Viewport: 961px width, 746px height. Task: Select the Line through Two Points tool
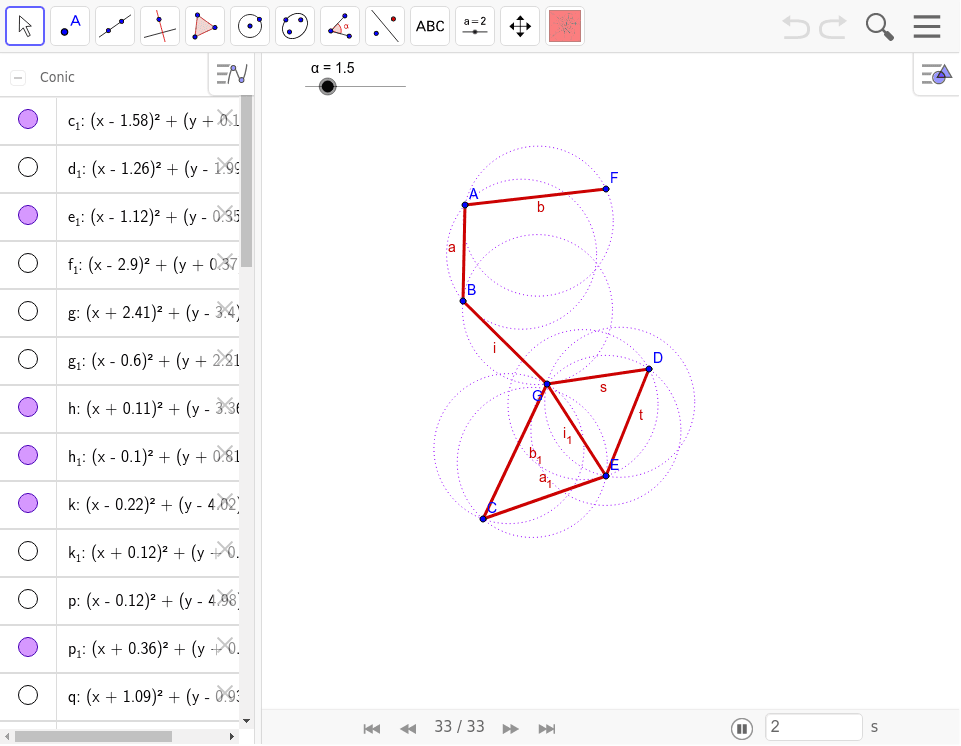click(x=114, y=25)
